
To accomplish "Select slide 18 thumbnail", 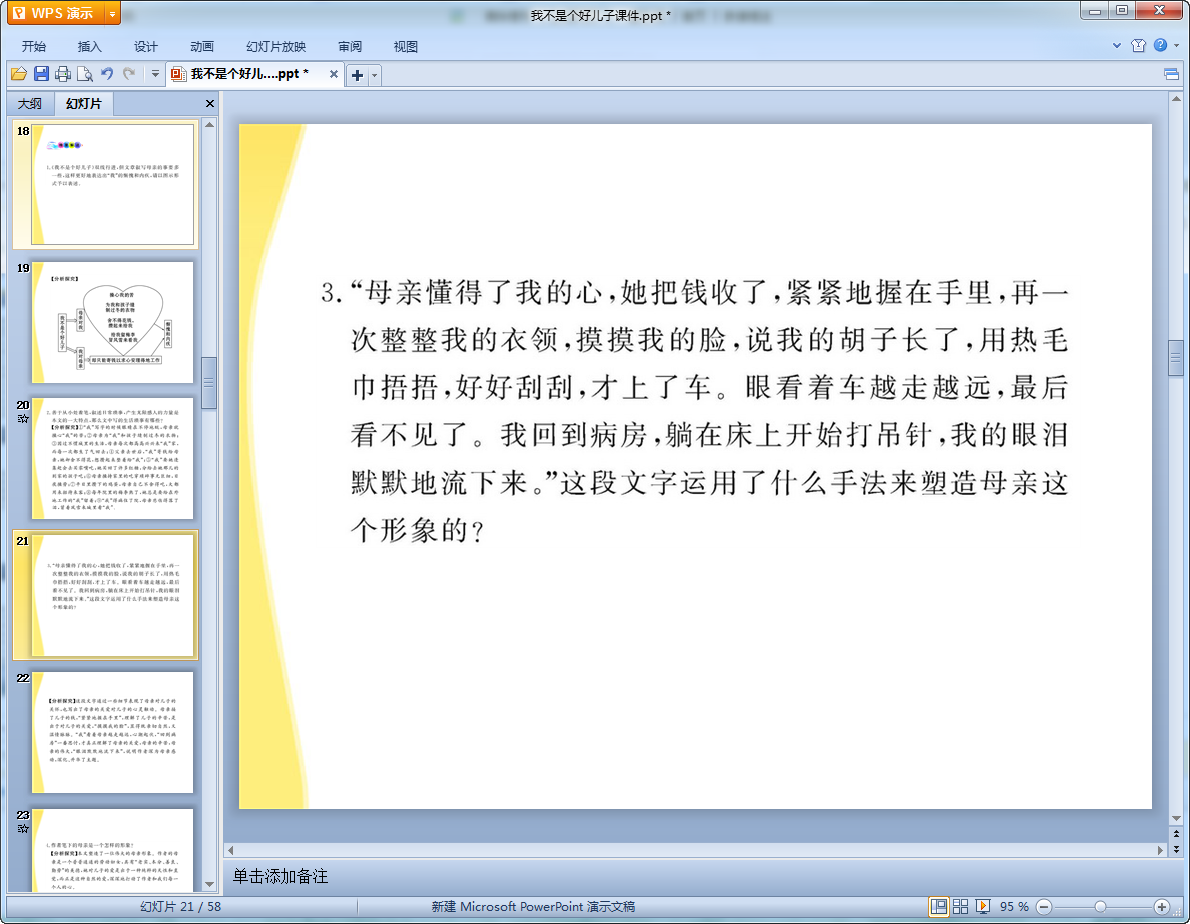I will [112, 184].
